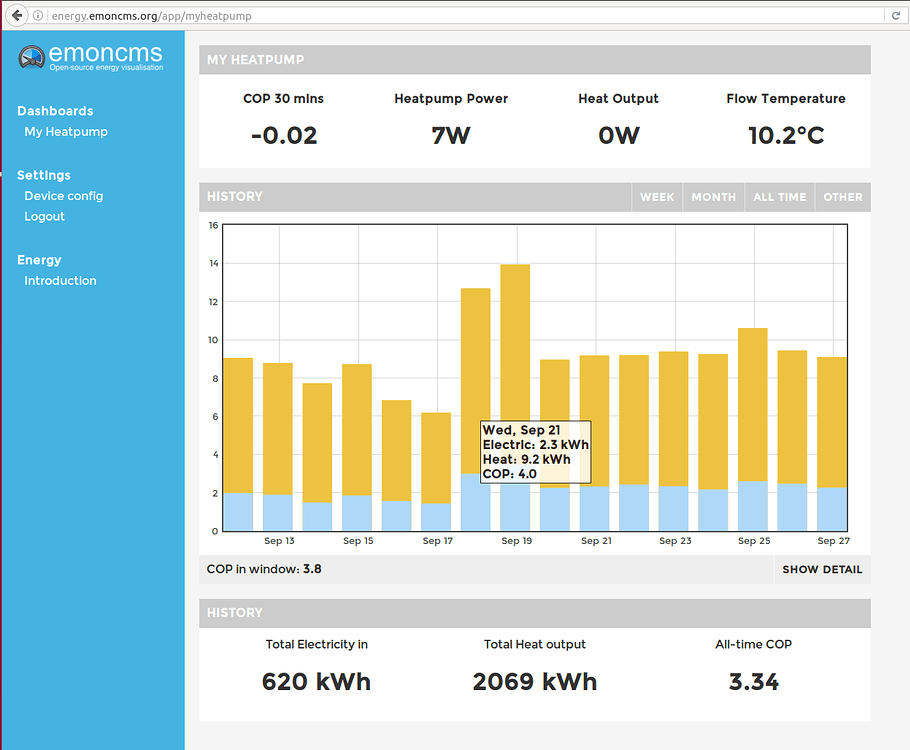Click Logout in the Settings section
This screenshot has width=910, height=750.
pos(44,216)
